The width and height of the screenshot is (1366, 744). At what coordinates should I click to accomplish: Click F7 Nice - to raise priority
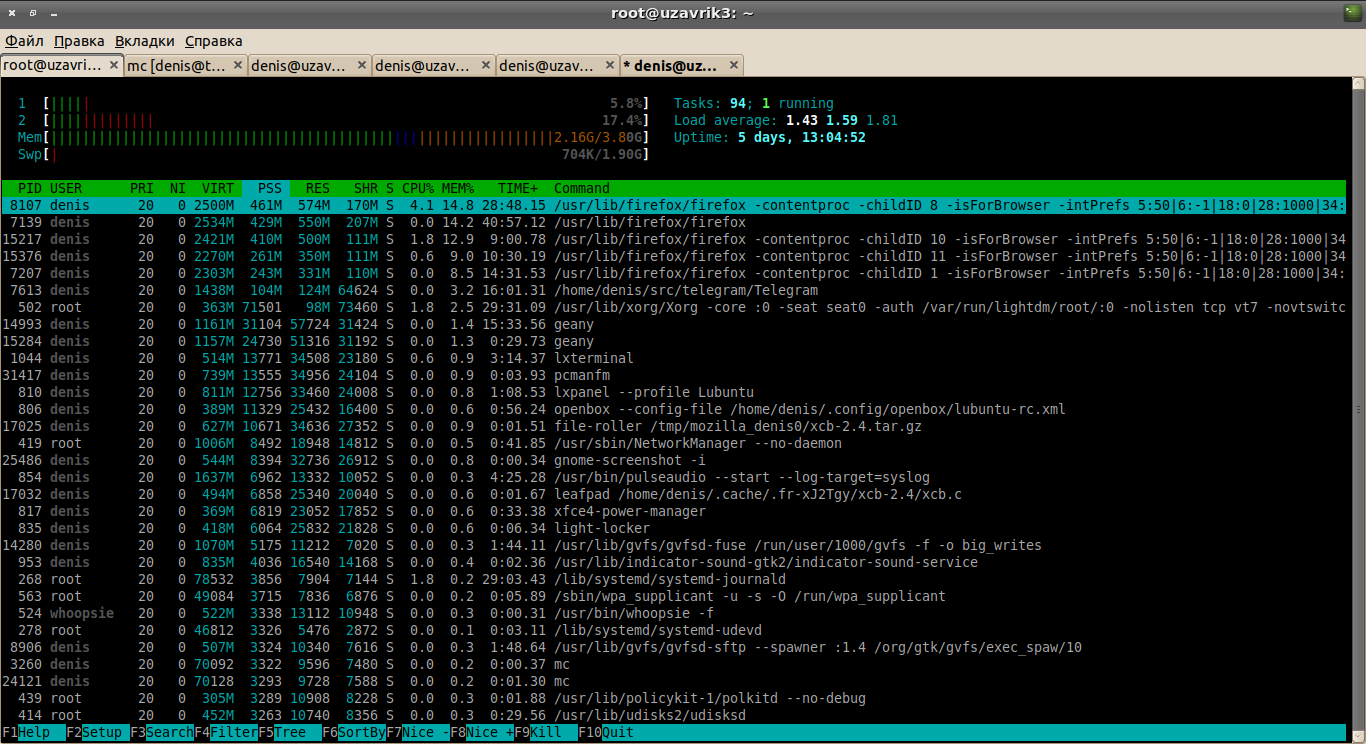tap(418, 732)
